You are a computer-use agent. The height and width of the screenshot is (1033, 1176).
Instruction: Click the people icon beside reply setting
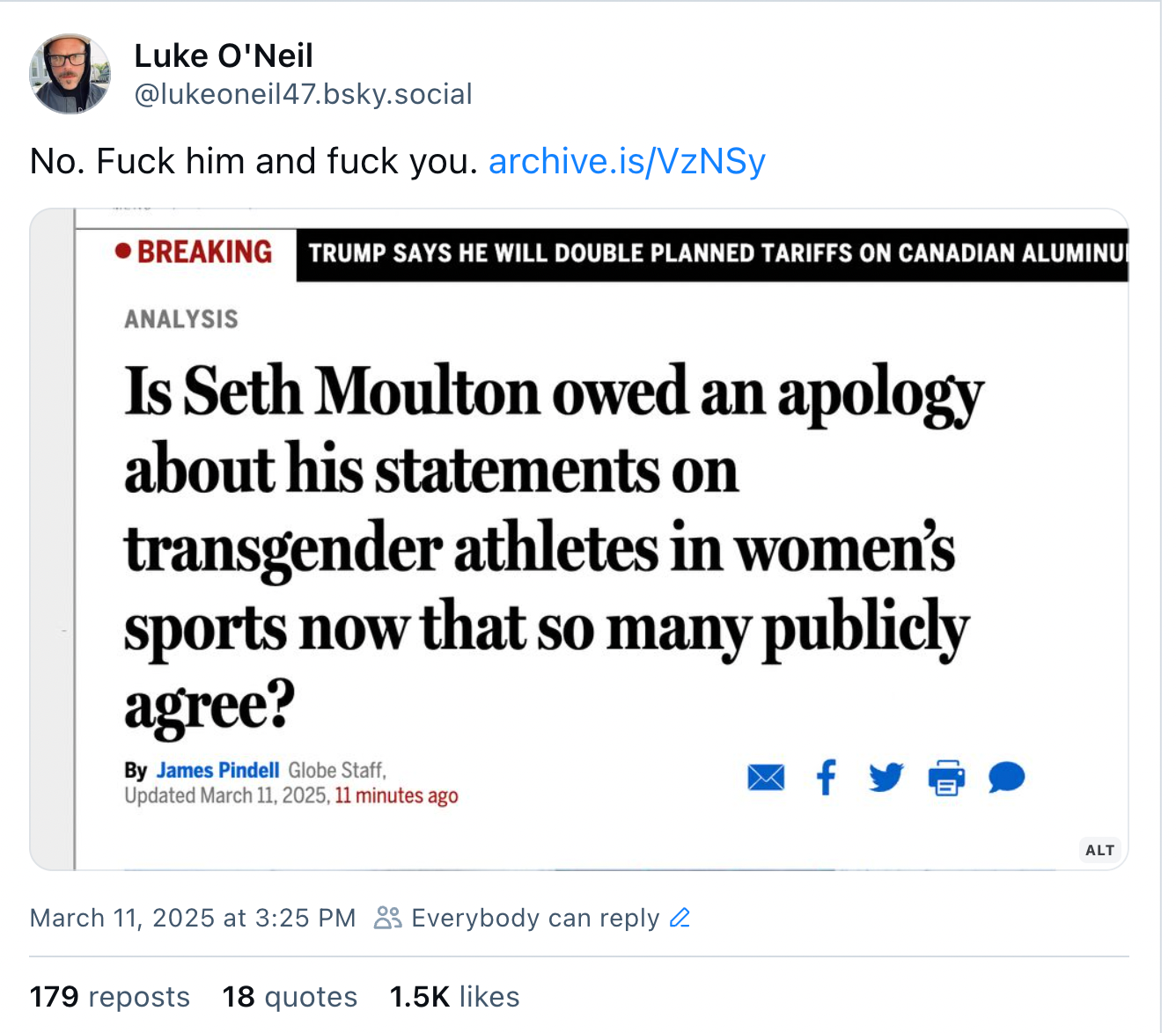point(387,918)
